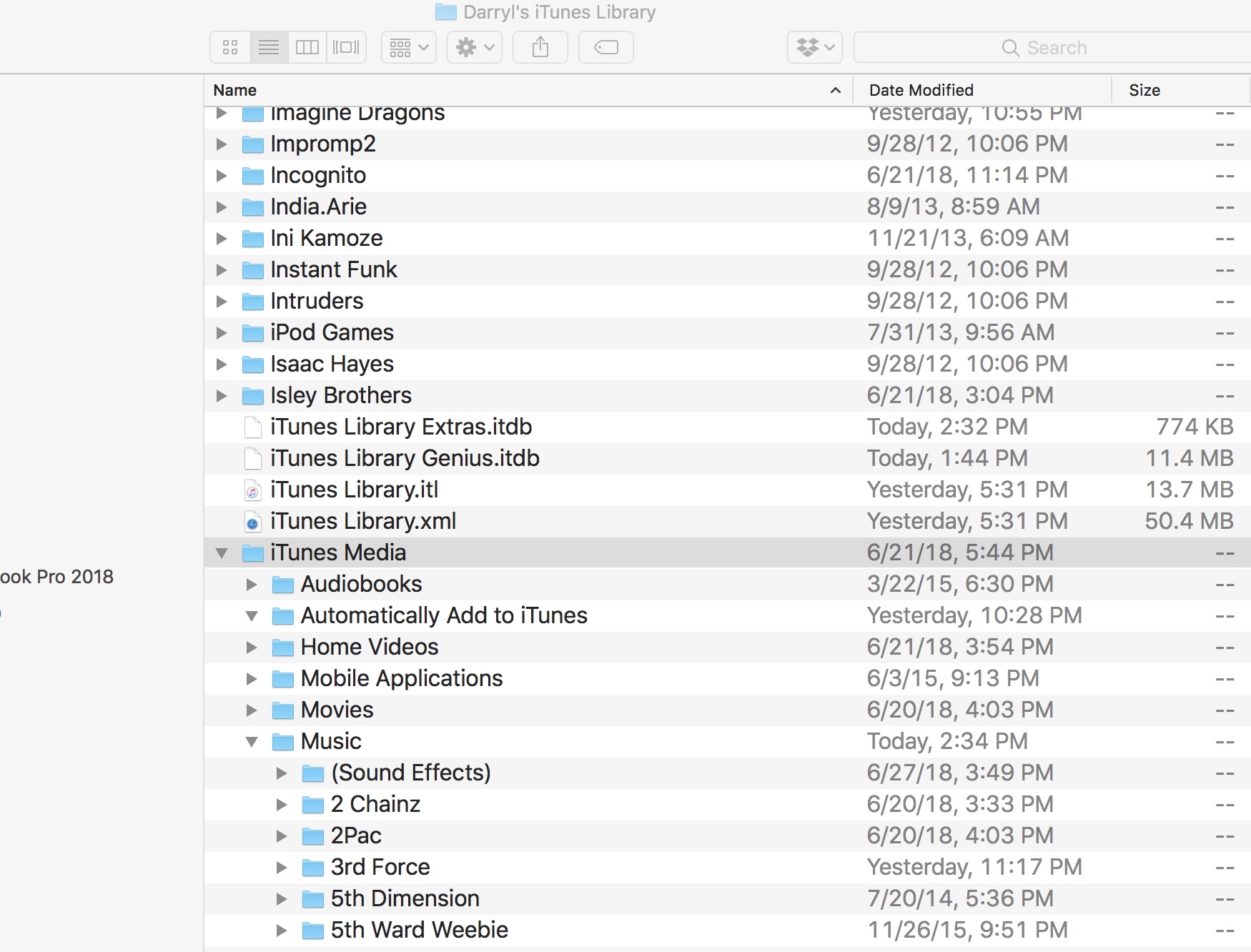Select the iTunes Library Extras.itdb file icon

252,427
